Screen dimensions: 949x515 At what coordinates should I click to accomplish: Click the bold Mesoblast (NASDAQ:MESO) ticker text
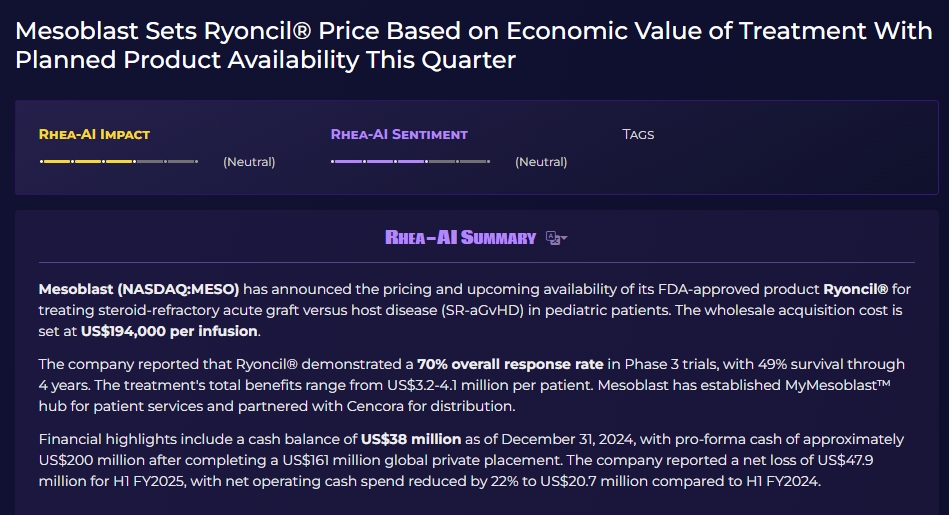point(139,289)
